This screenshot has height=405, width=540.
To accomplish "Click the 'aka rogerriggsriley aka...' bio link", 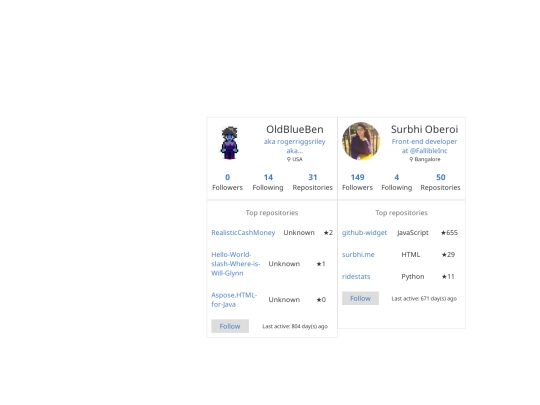I will 294,146.
